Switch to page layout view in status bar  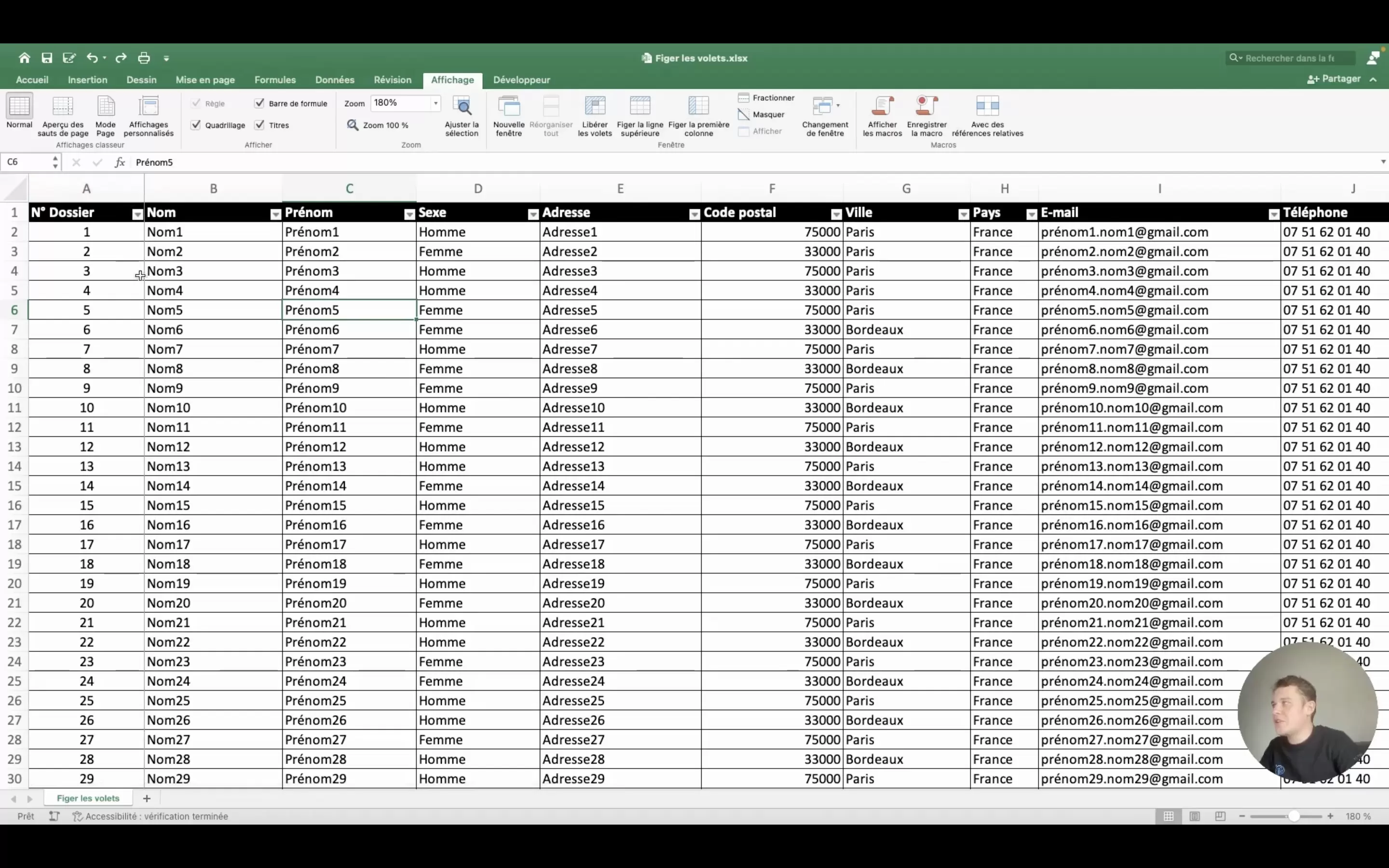(x=1195, y=816)
